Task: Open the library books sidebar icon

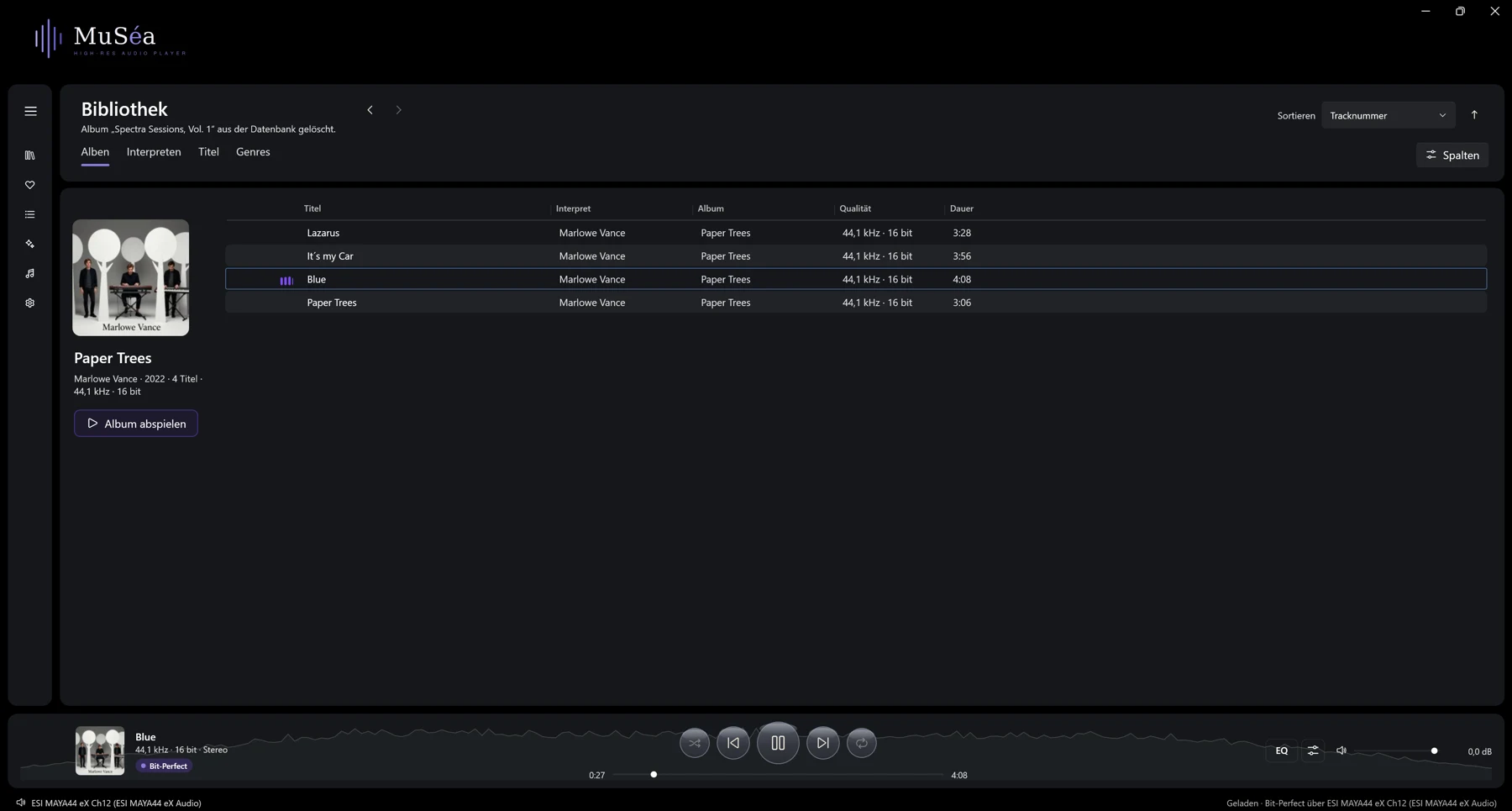Action: click(30, 155)
